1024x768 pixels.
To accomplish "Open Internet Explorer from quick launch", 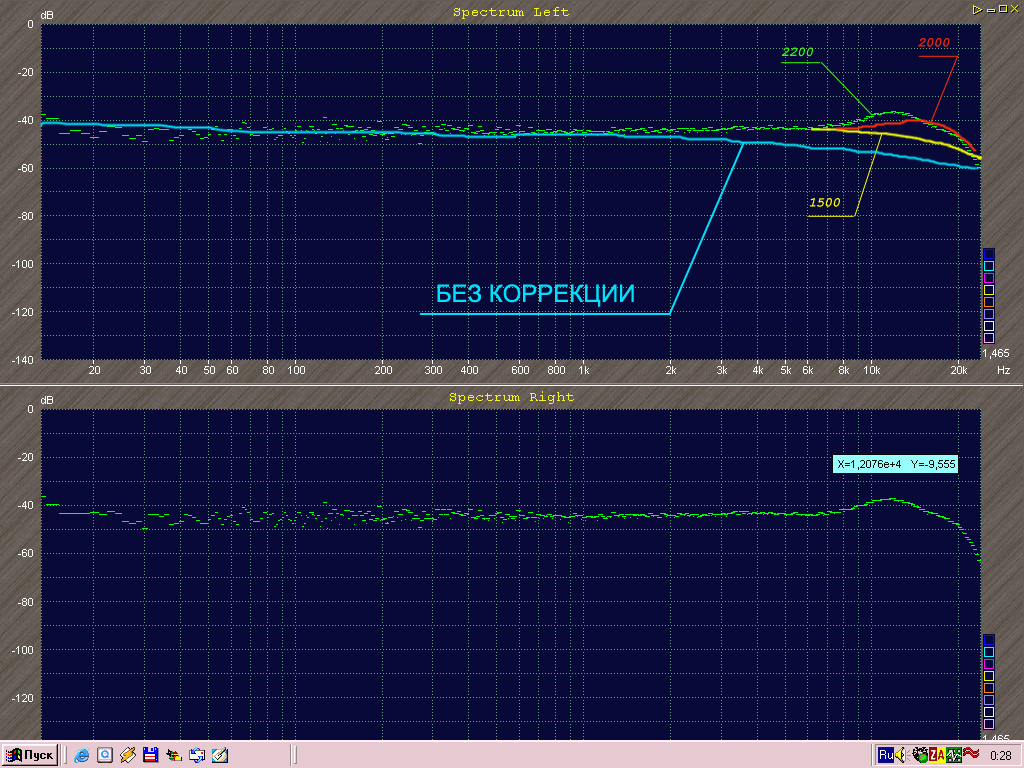I will pyautogui.click(x=82, y=755).
